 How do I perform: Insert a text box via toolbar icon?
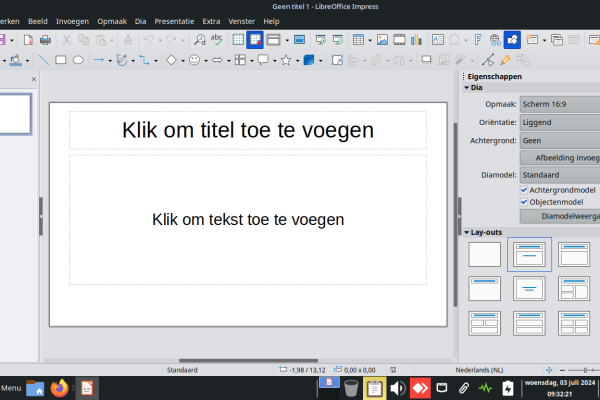pyautogui.click(x=438, y=40)
